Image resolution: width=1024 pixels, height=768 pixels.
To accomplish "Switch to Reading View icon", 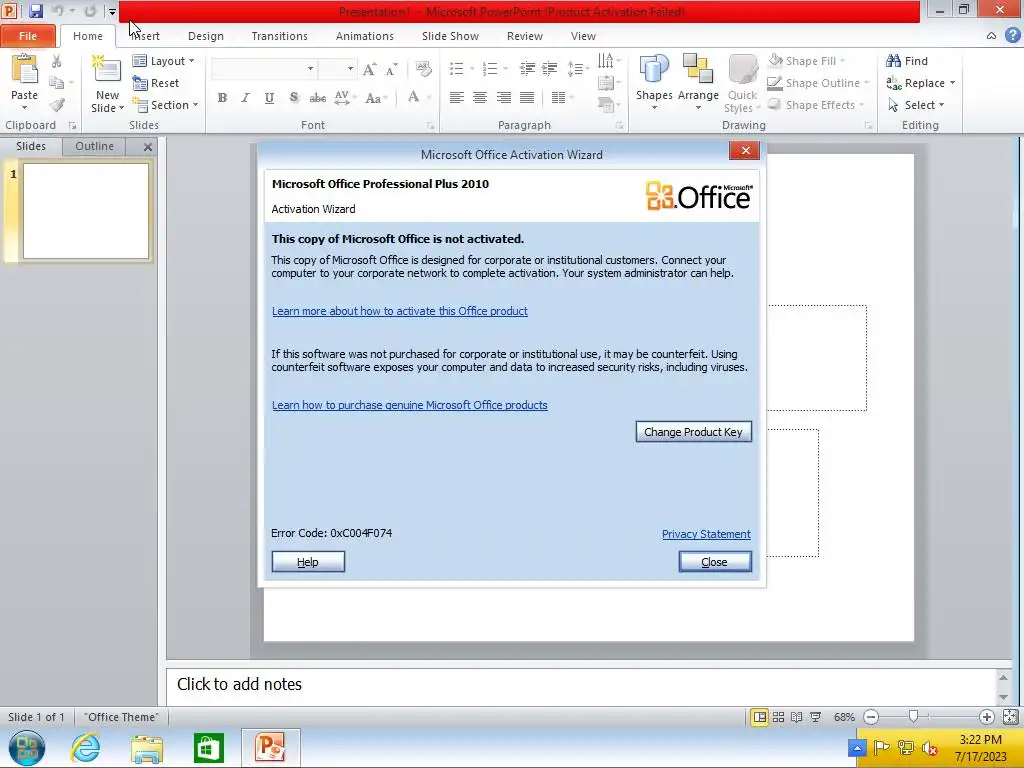I will [796, 717].
